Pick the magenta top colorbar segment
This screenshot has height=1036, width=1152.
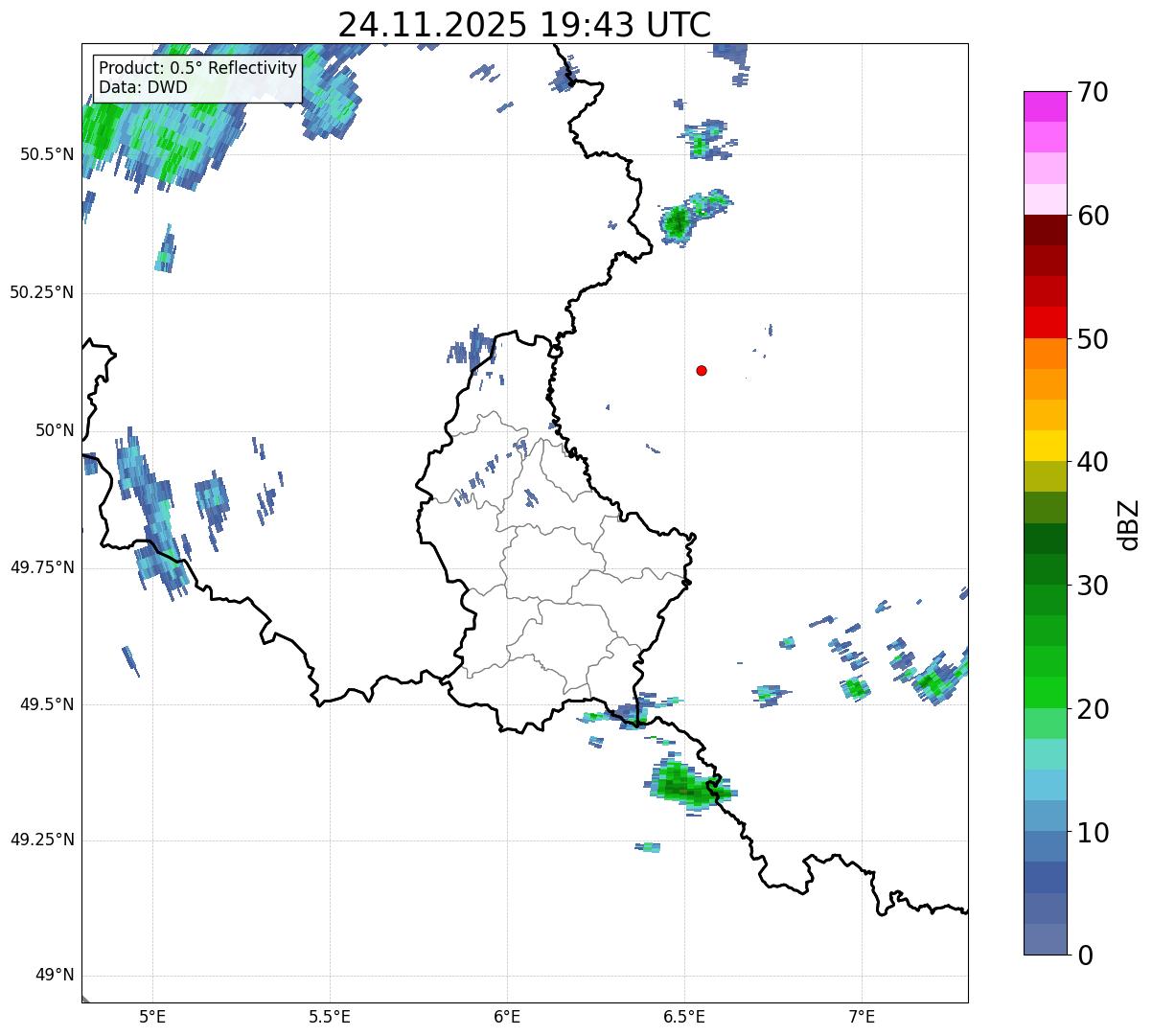click(x=1045, y=106)
